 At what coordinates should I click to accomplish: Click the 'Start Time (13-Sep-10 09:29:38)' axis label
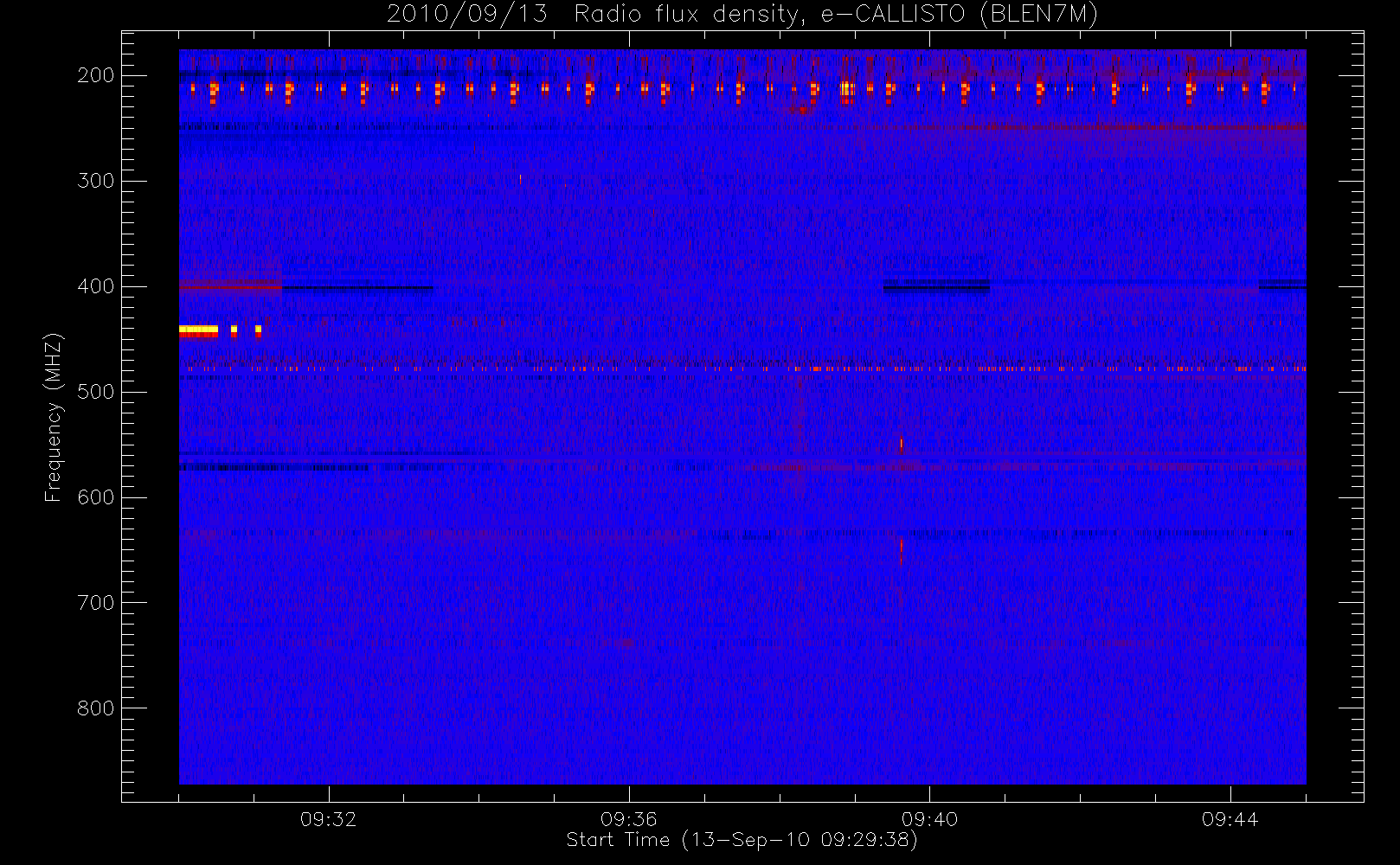point(742,840)
